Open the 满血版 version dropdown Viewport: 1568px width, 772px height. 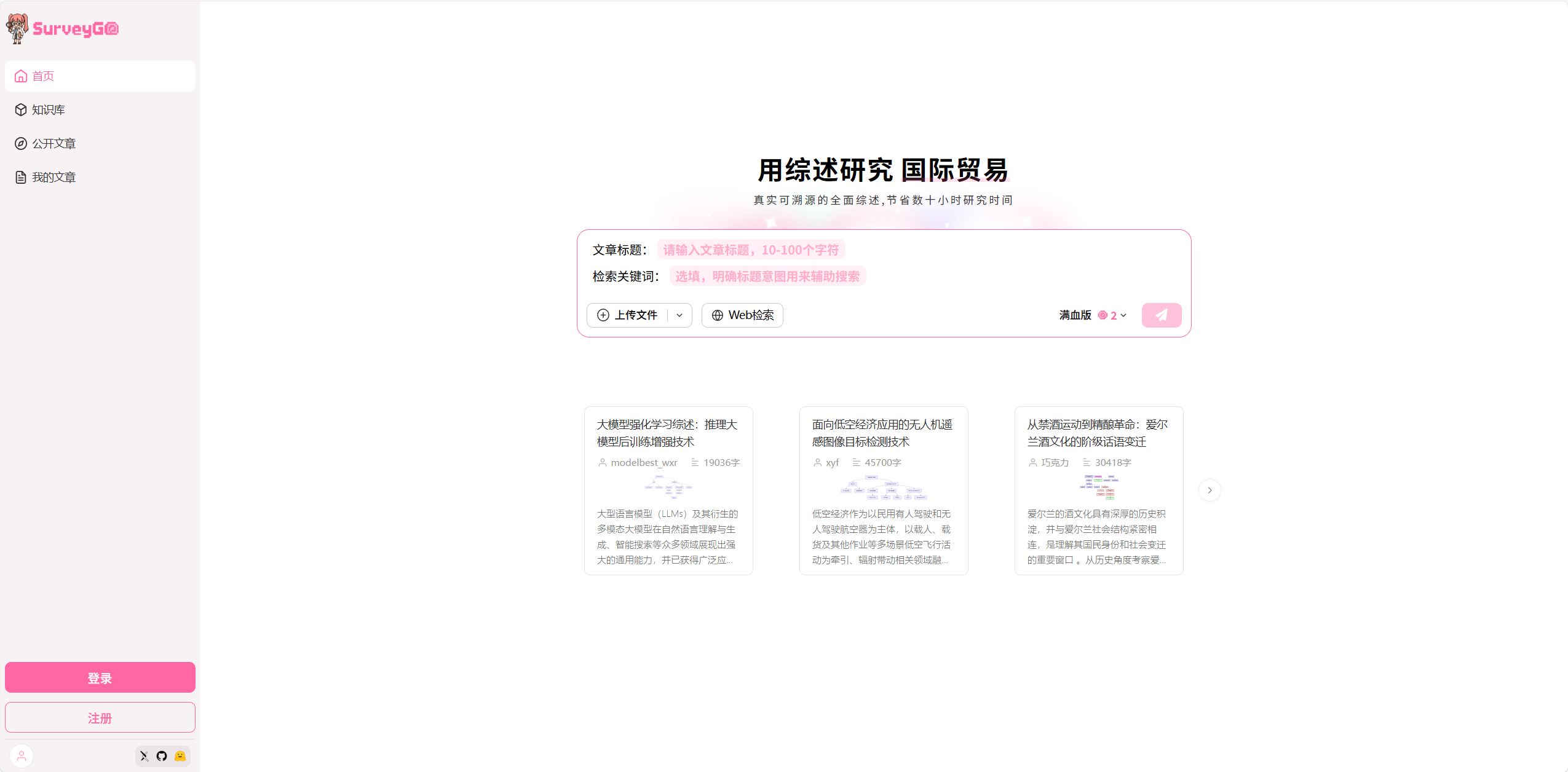pos(1093,315)
